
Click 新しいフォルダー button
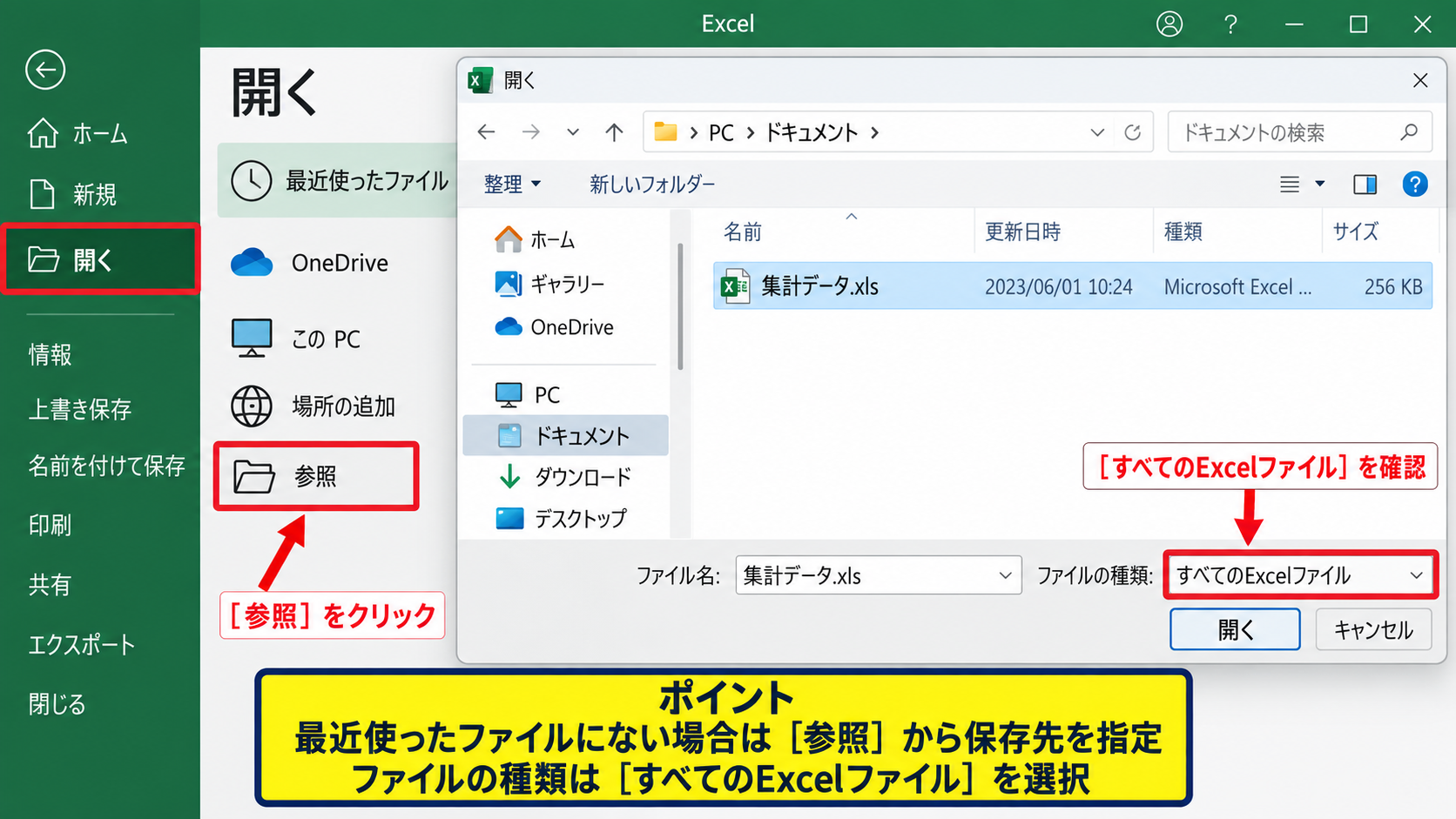click(x=652, y=184)
